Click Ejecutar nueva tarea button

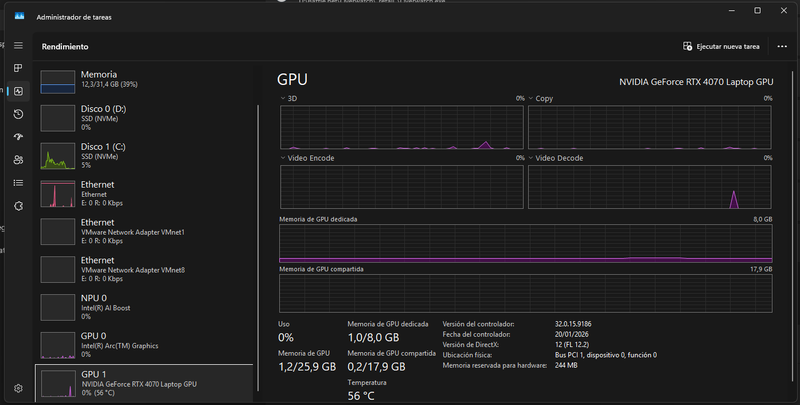[721, 46]
